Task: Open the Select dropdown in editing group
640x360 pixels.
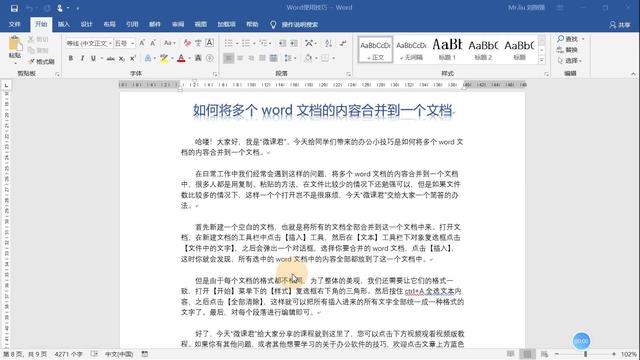Action: (570, 60)
